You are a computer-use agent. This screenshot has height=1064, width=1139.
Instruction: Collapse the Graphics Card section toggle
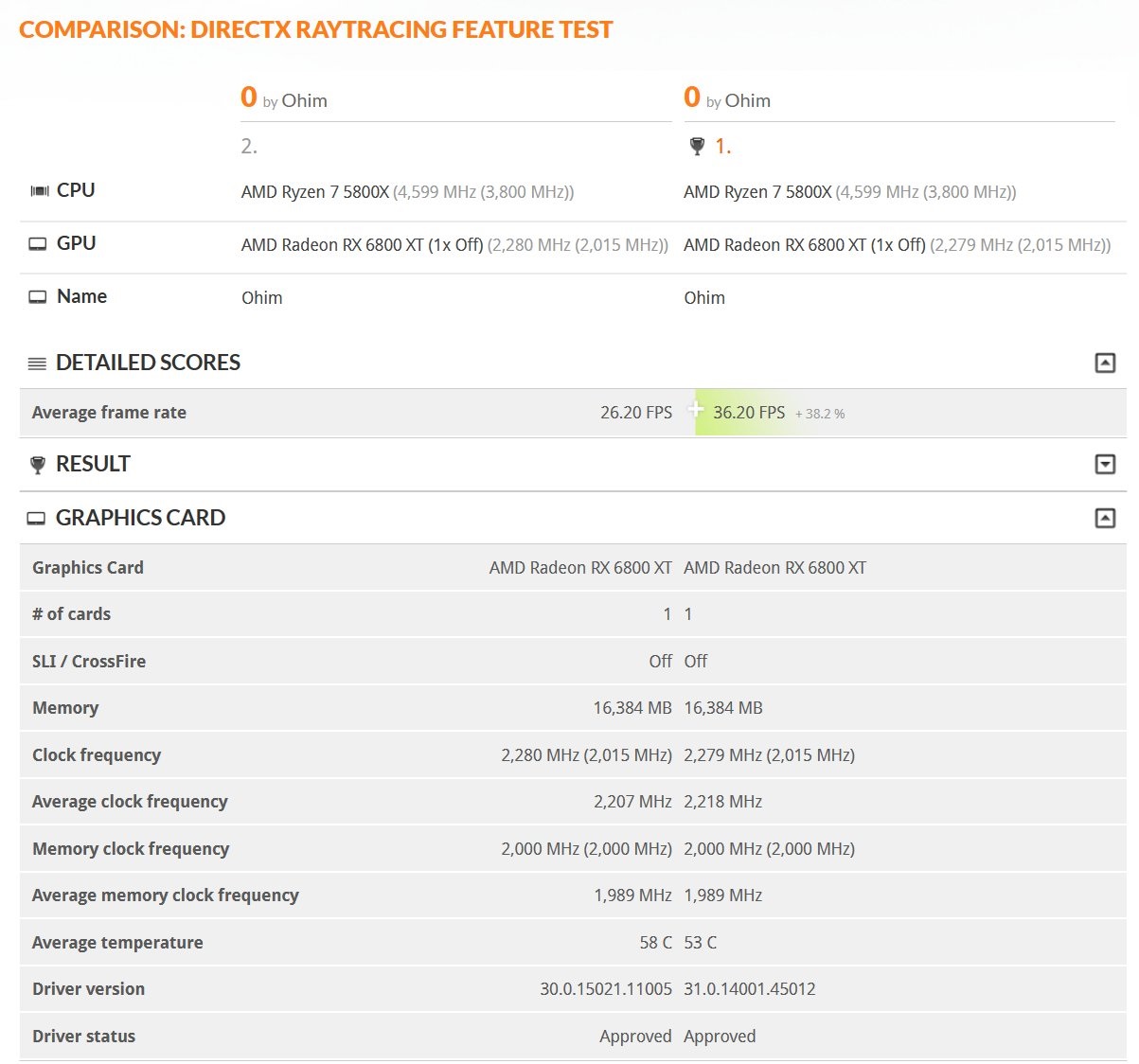[1105, 518]
